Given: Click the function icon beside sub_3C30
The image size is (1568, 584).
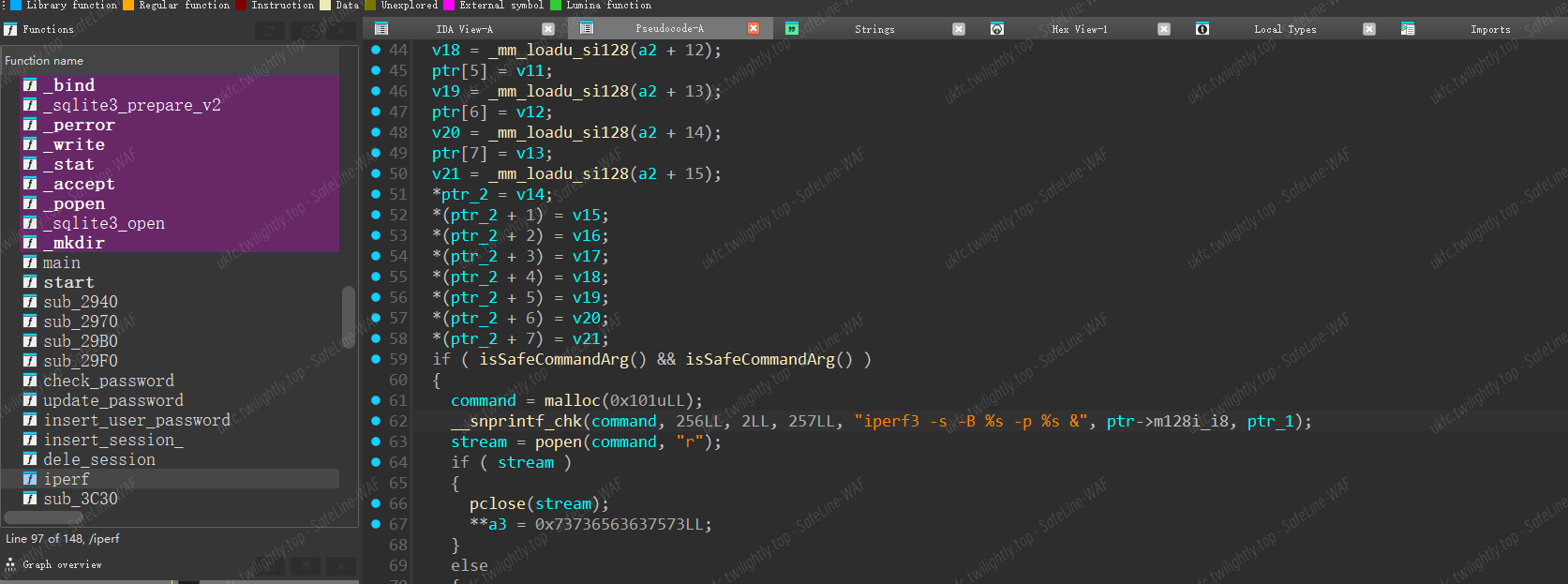Looking at the screenshot, I should click(30, 499).
